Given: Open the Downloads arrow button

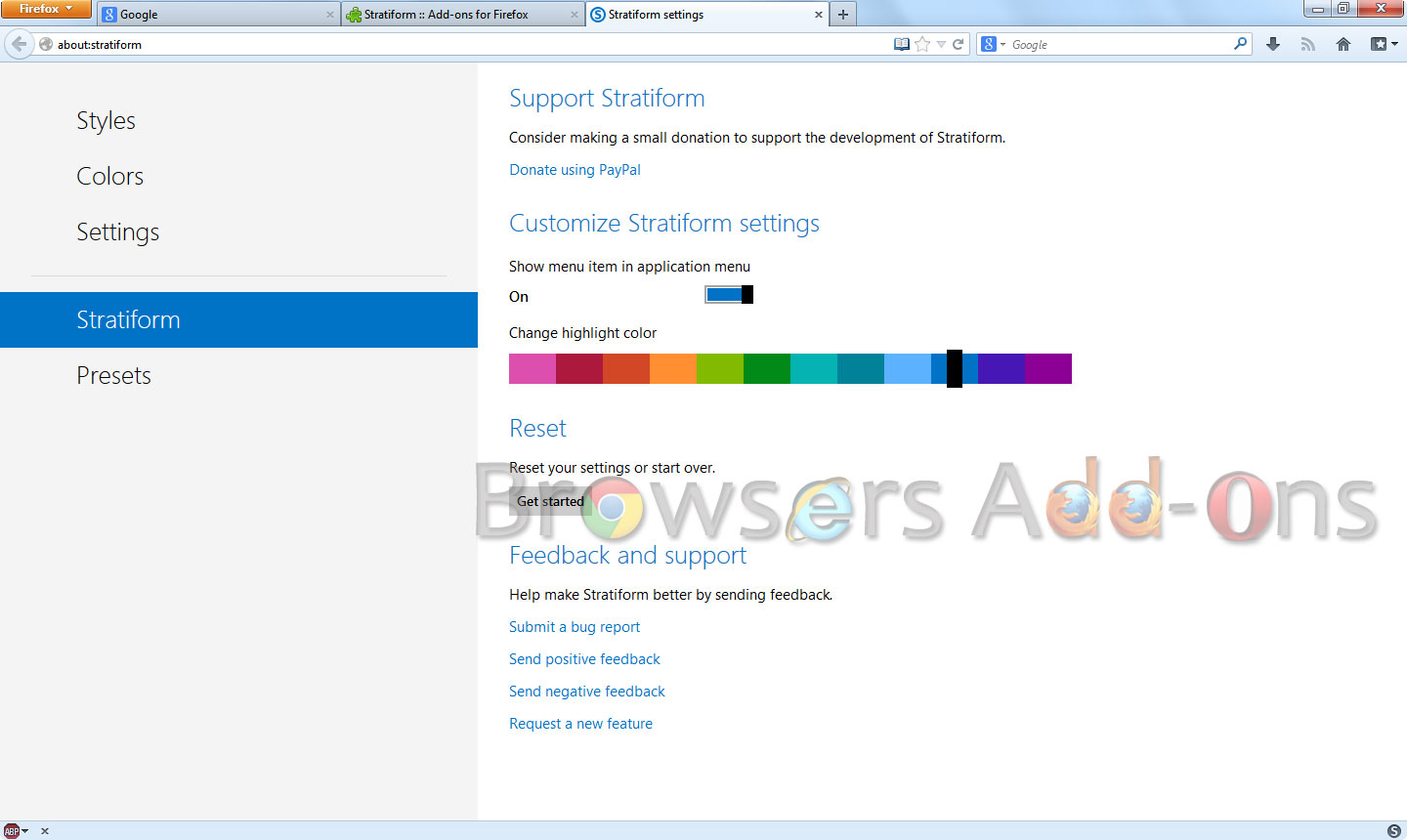Looking at the screenshot, I should click(x=1273, y=44).
